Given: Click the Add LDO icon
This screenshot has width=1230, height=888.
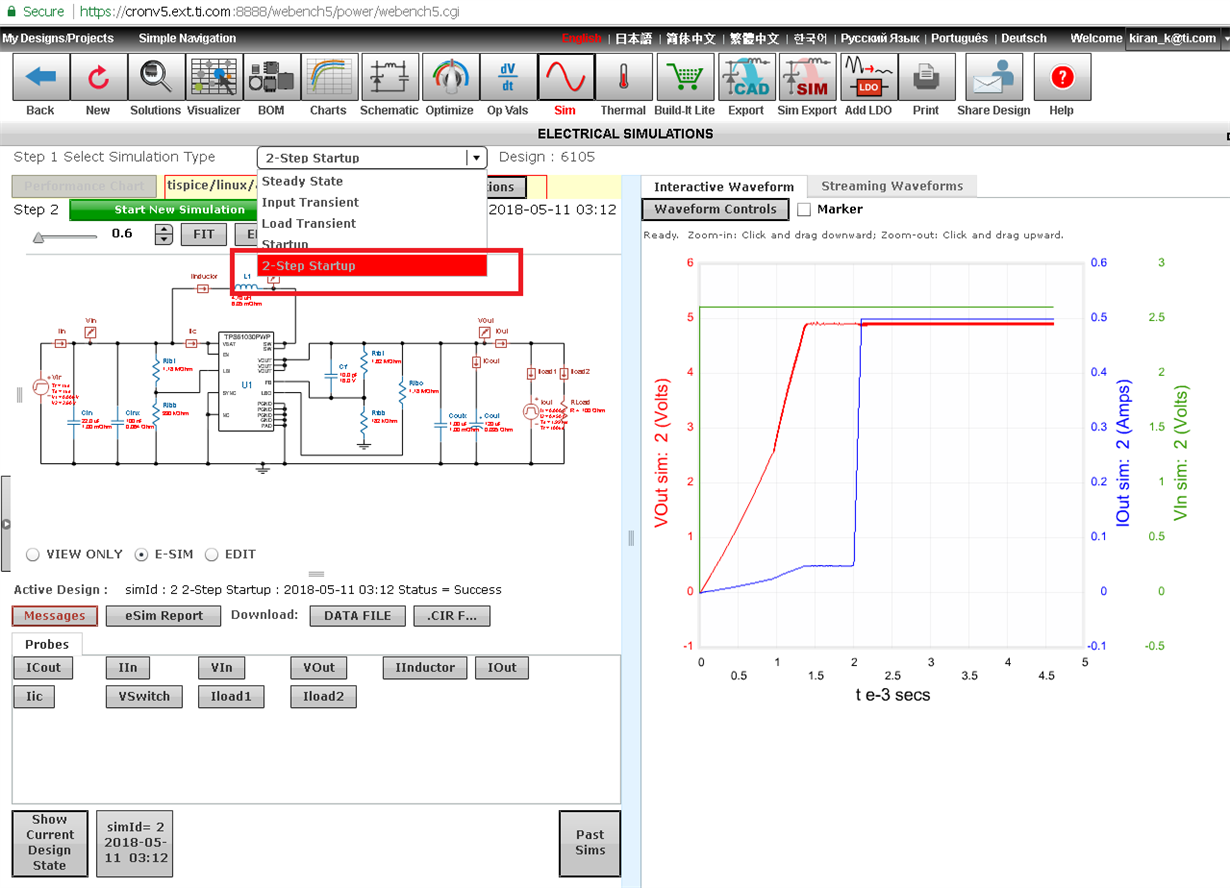Looking at the screenshot, I should pyautogui.click(x=868, y=78).
